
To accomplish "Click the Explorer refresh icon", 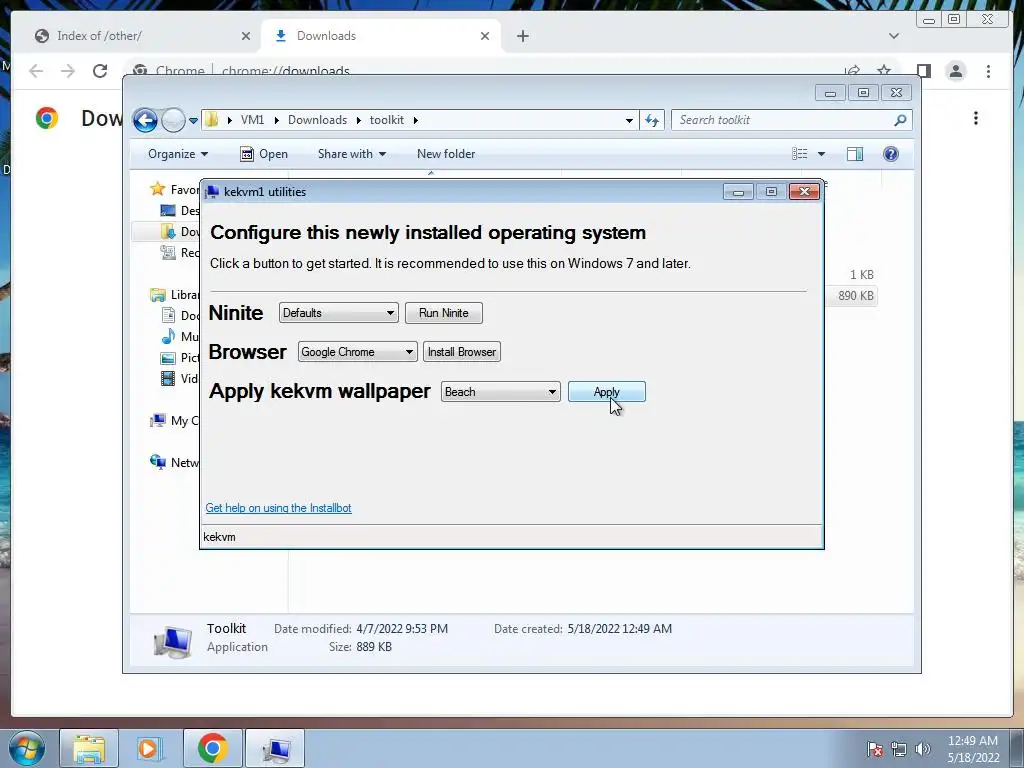I will pos(652,120).
